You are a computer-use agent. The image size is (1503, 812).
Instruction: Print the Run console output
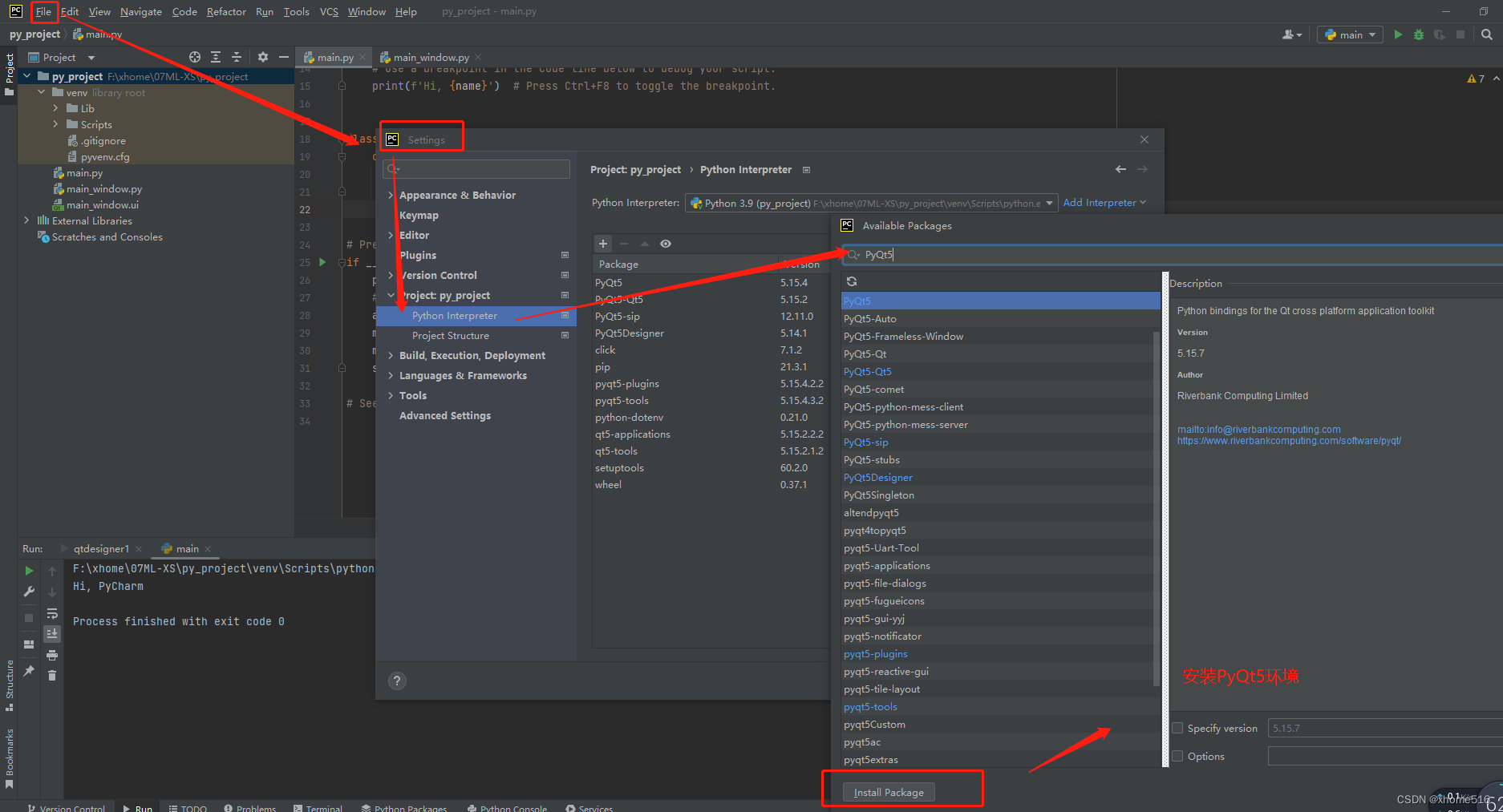[x=52, y=655]
